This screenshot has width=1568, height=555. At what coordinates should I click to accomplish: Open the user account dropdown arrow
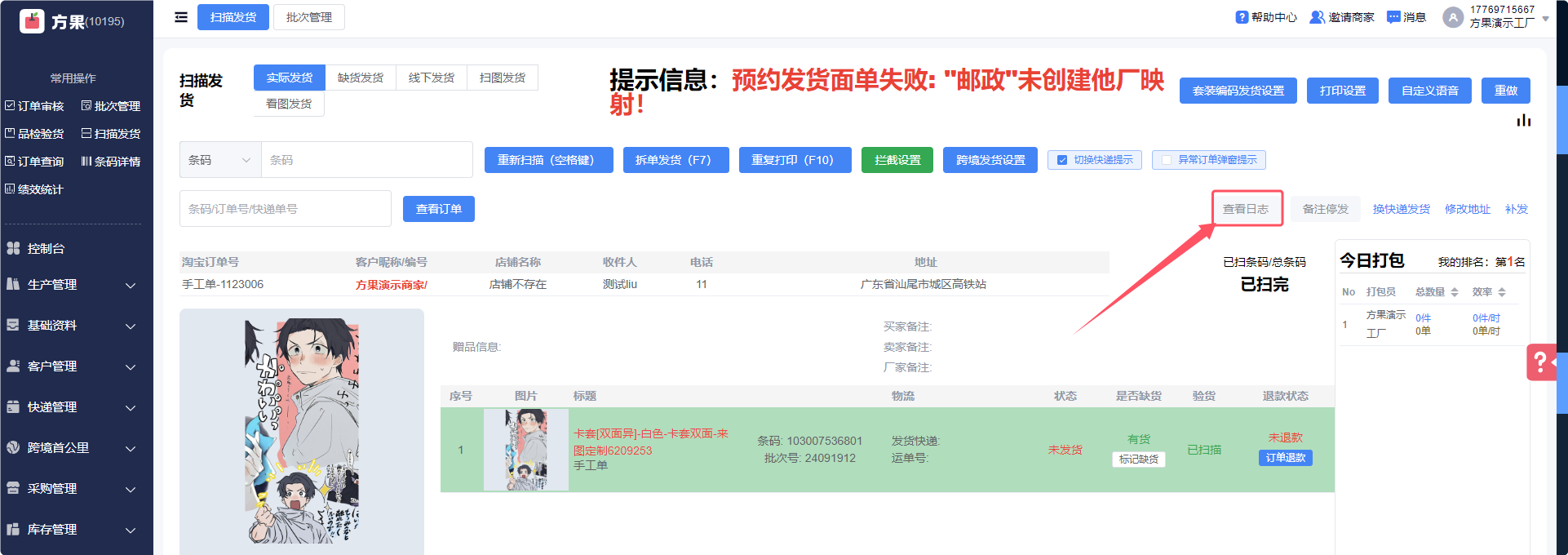(x=1545, y=18)
